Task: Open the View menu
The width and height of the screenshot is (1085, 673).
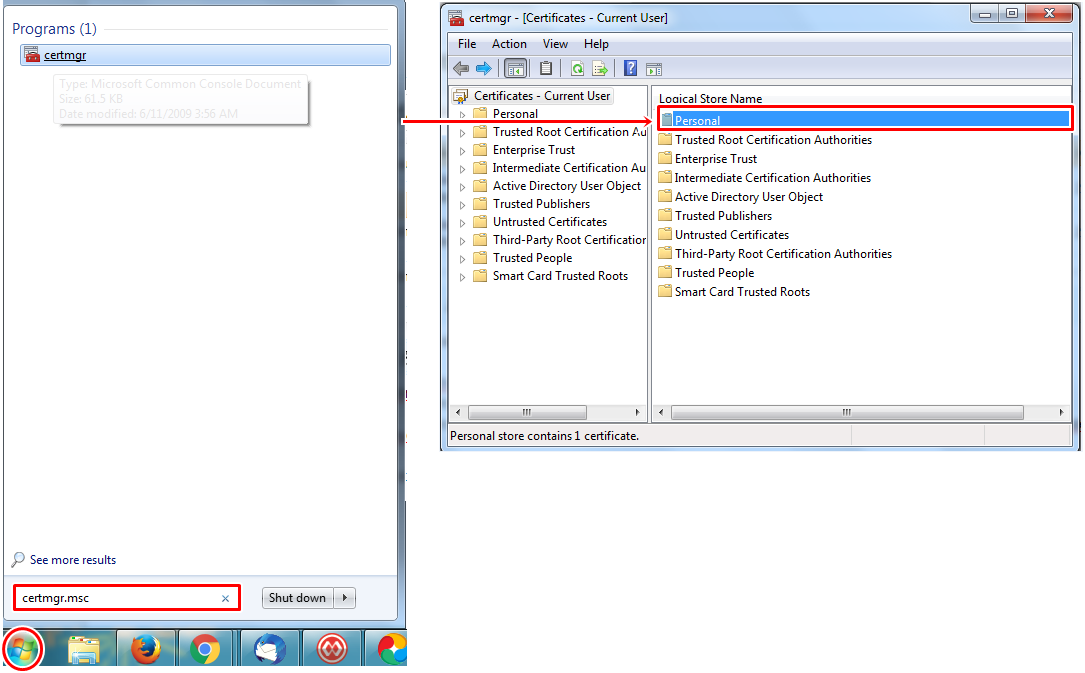Action: 555,44
